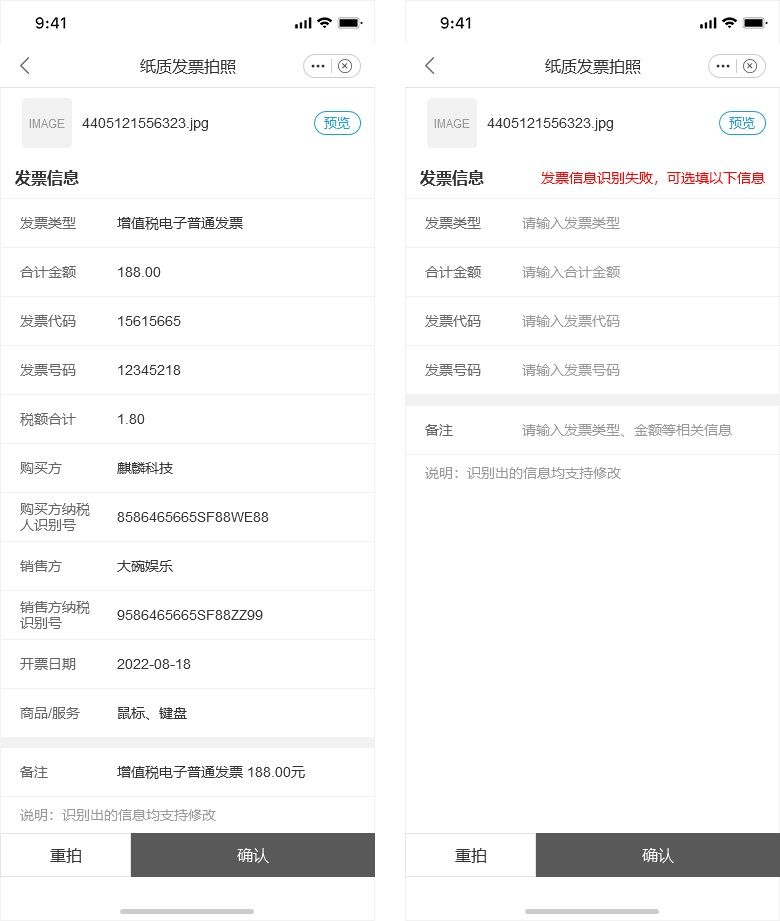Tap 确认 button on the left screen

click(x=253, y=855)
